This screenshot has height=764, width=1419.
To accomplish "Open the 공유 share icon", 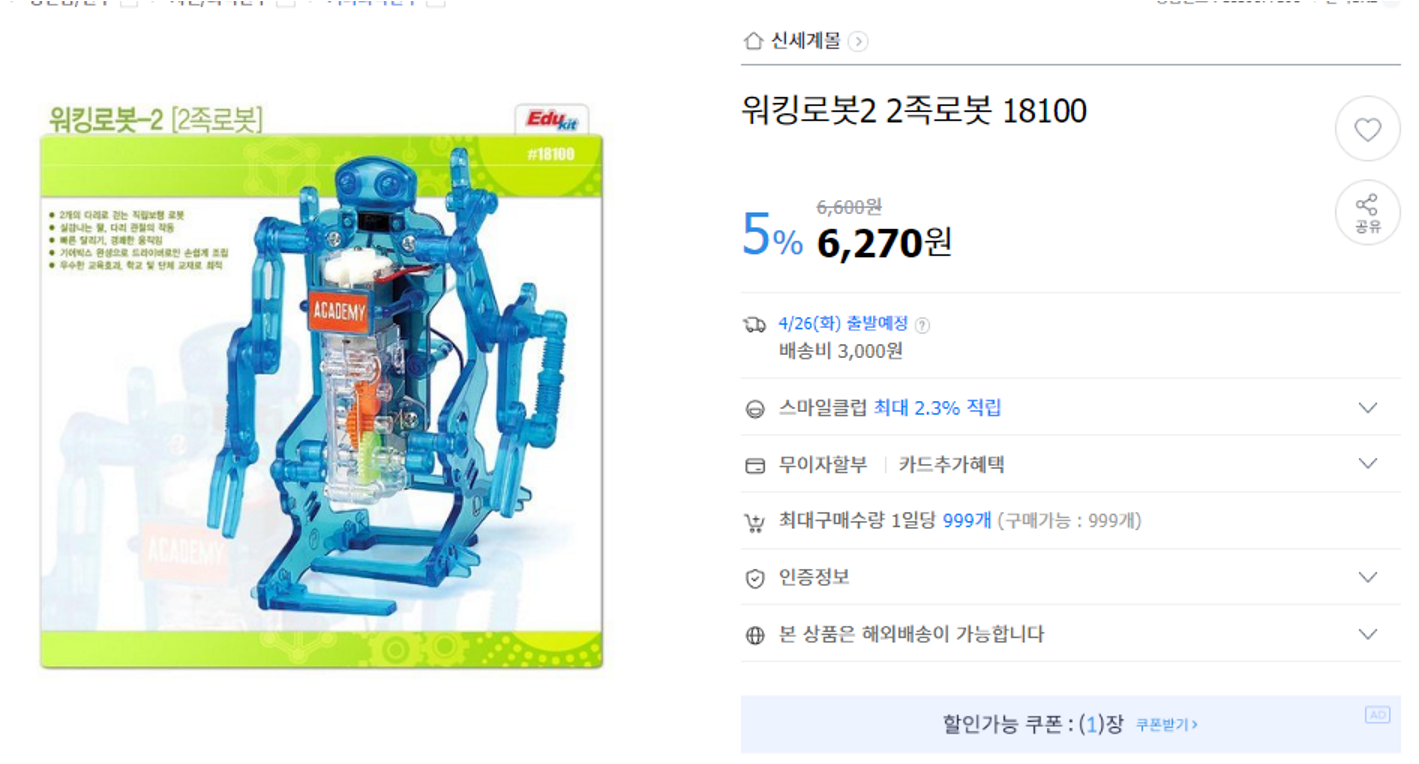I will [x=1367, y=213].
